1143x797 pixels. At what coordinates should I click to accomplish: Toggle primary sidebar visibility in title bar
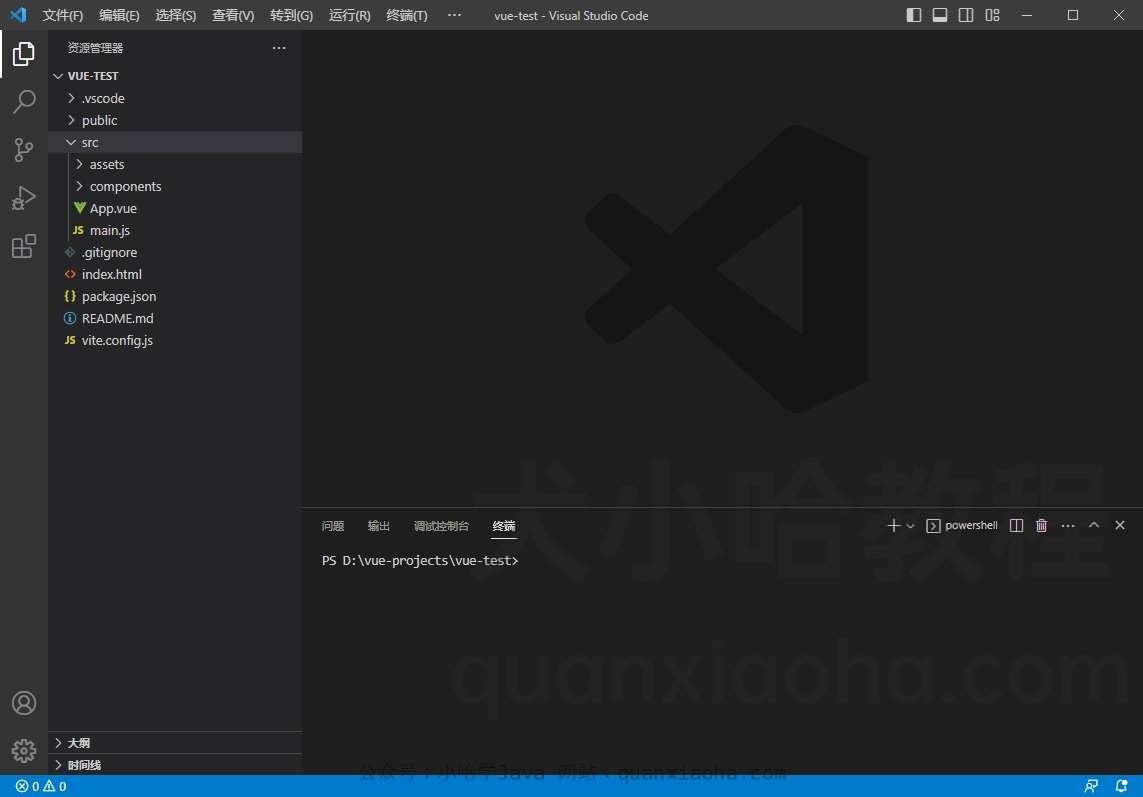point(914,15)
